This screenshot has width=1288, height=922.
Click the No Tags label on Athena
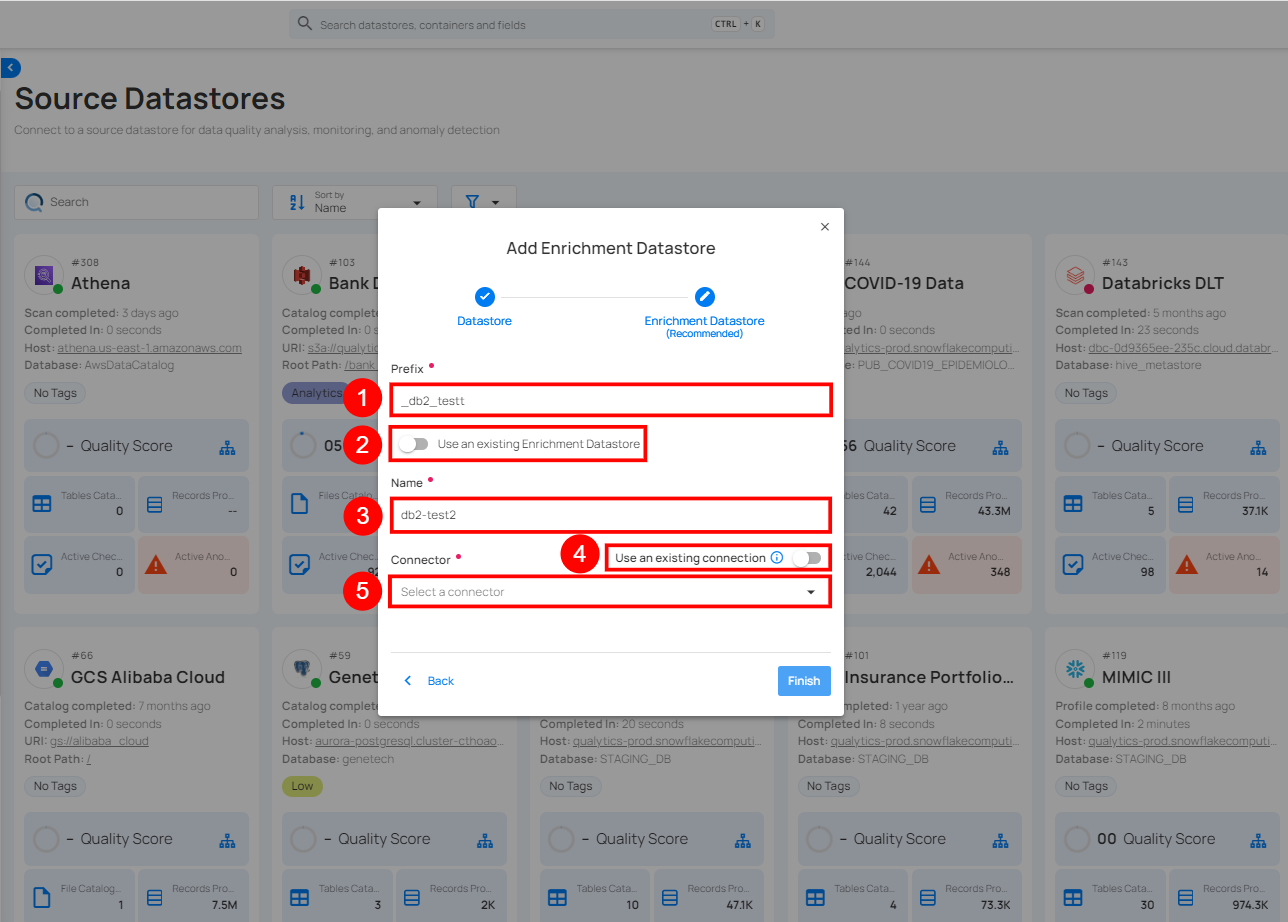[x=55, y=393]
